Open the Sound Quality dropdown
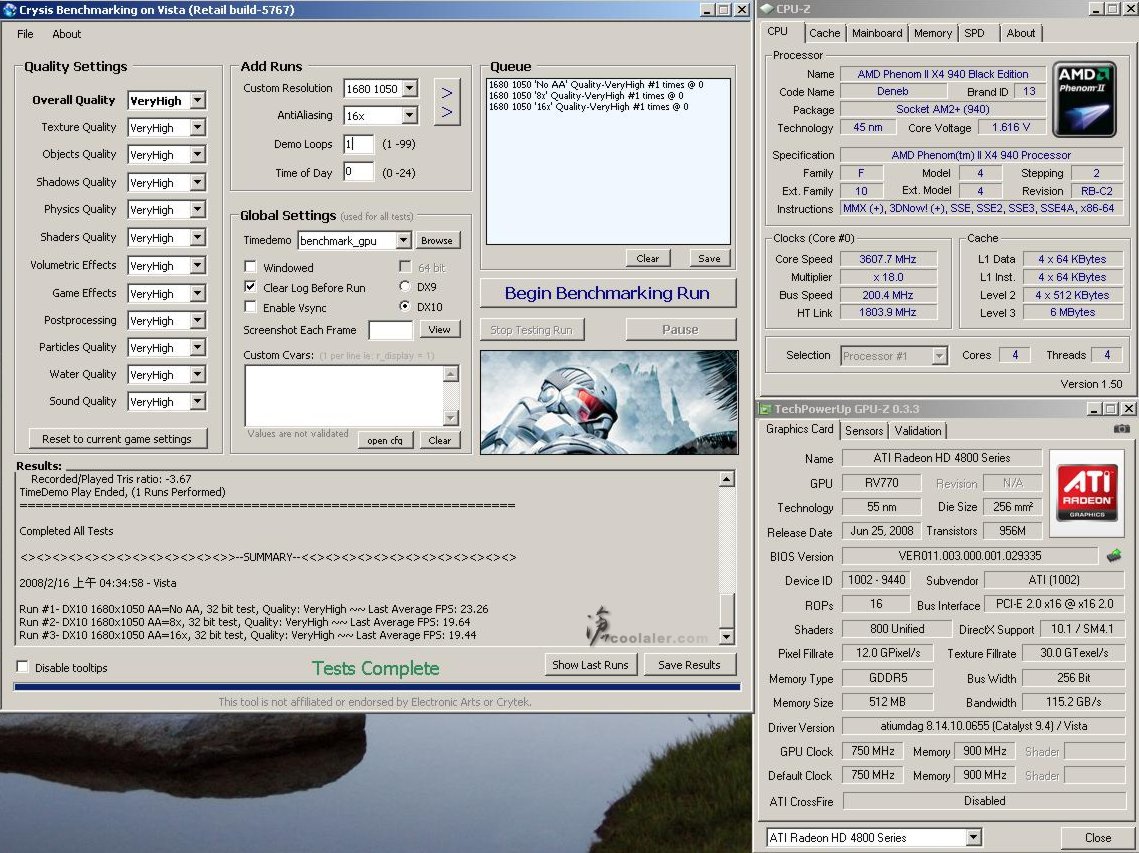The width and height of the screenshot is (1139, 853). tap(198, 401)
